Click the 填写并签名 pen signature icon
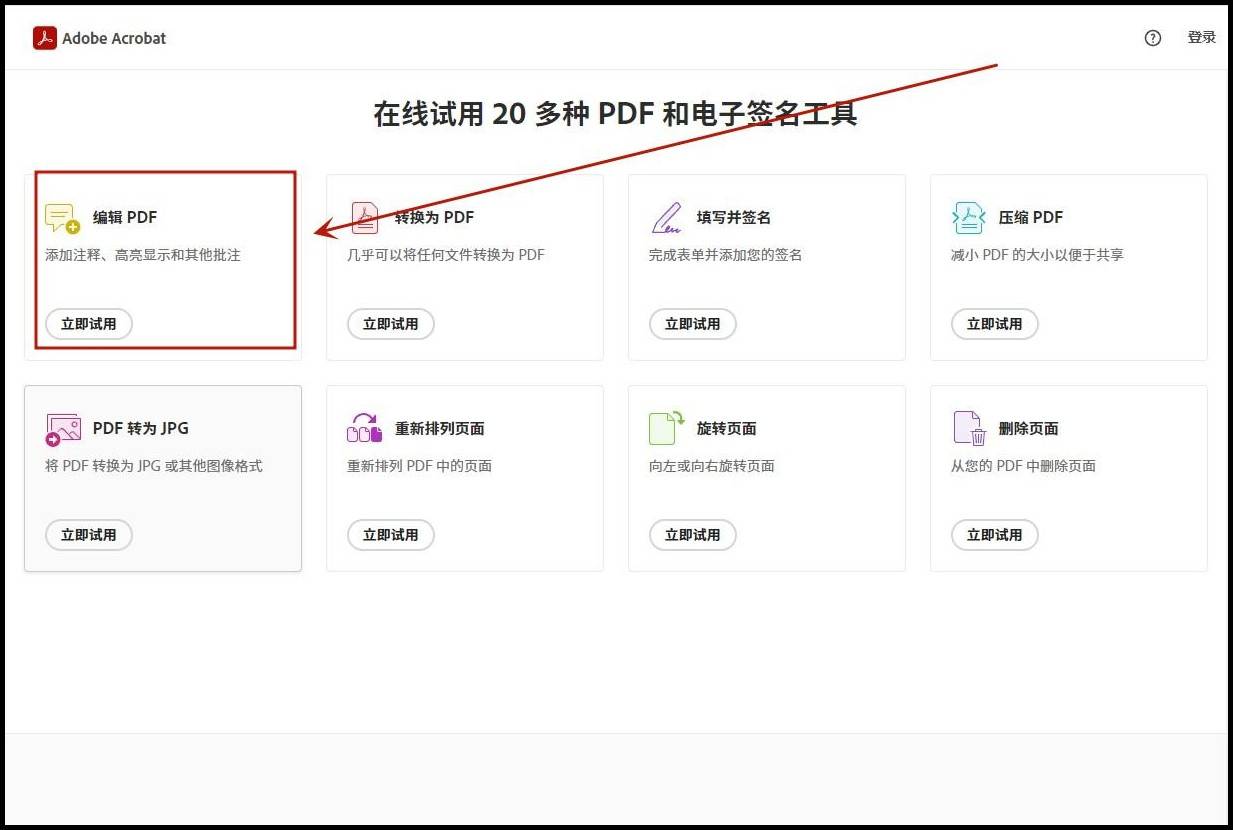 coord(666,217)
